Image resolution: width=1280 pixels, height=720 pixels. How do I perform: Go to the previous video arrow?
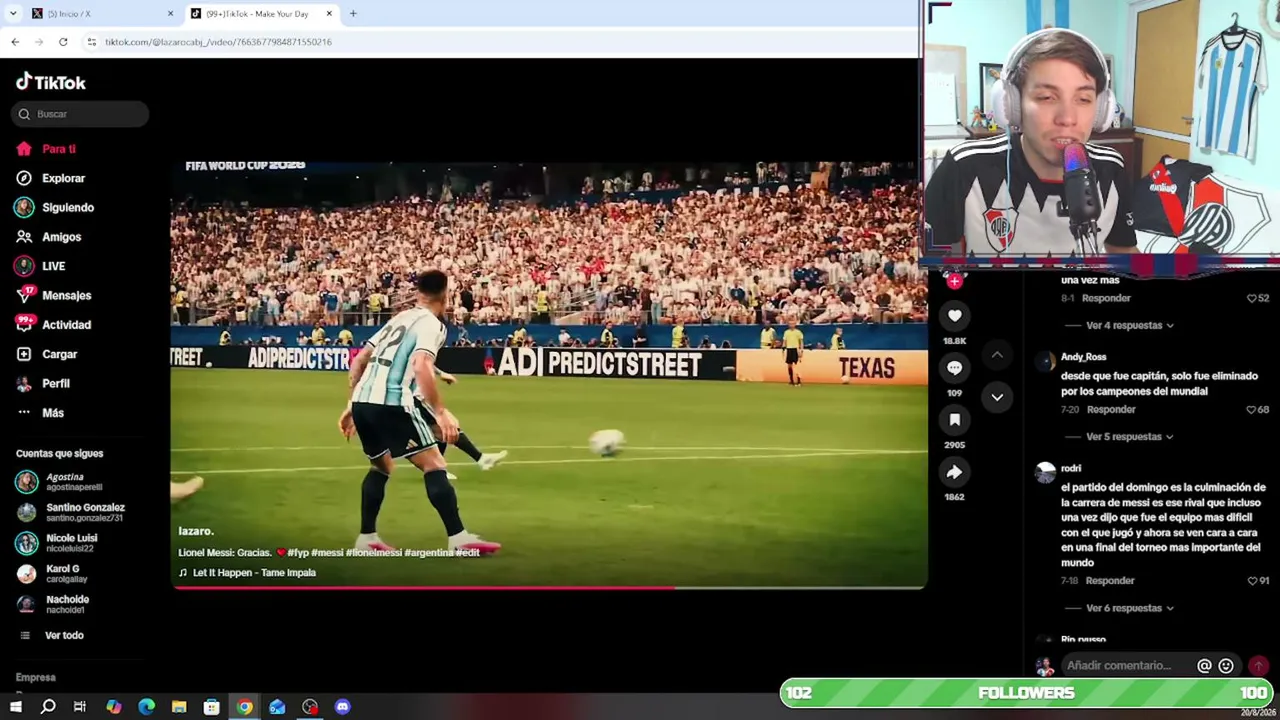coord(997,355)
